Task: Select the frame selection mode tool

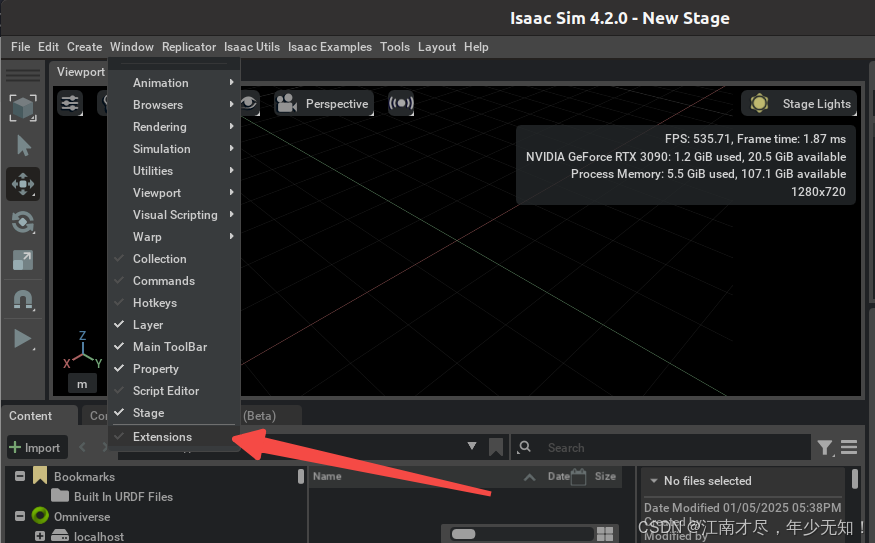Action: (x=23, y=108)
